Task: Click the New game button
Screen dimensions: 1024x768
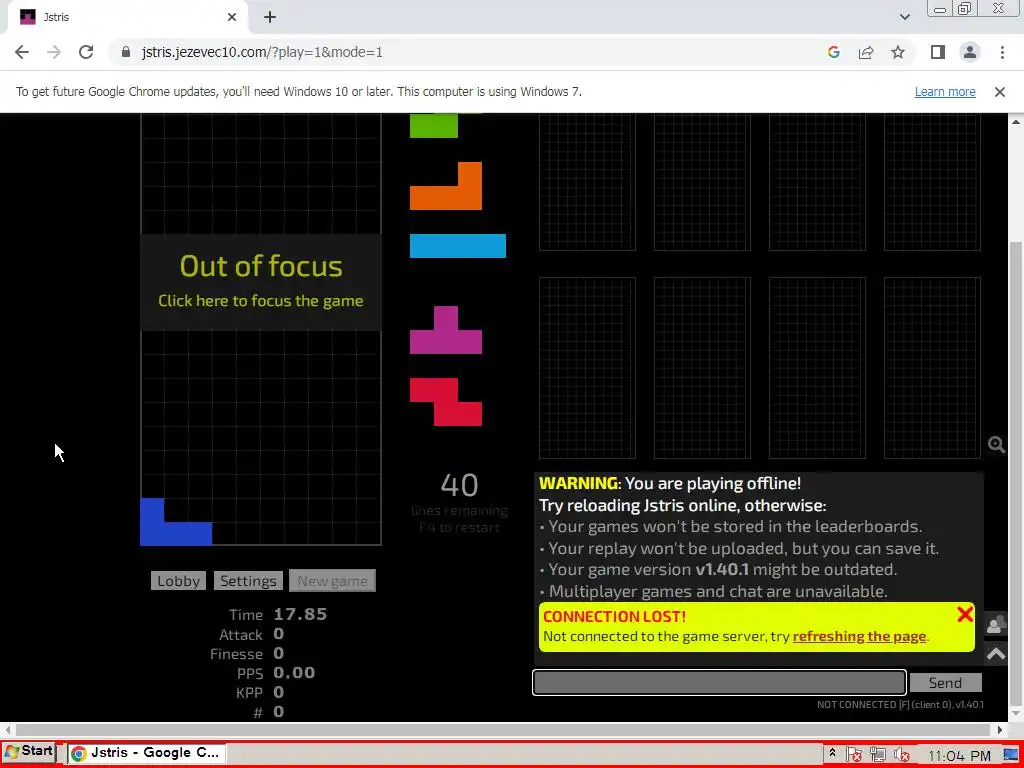Action: [332, 581]
